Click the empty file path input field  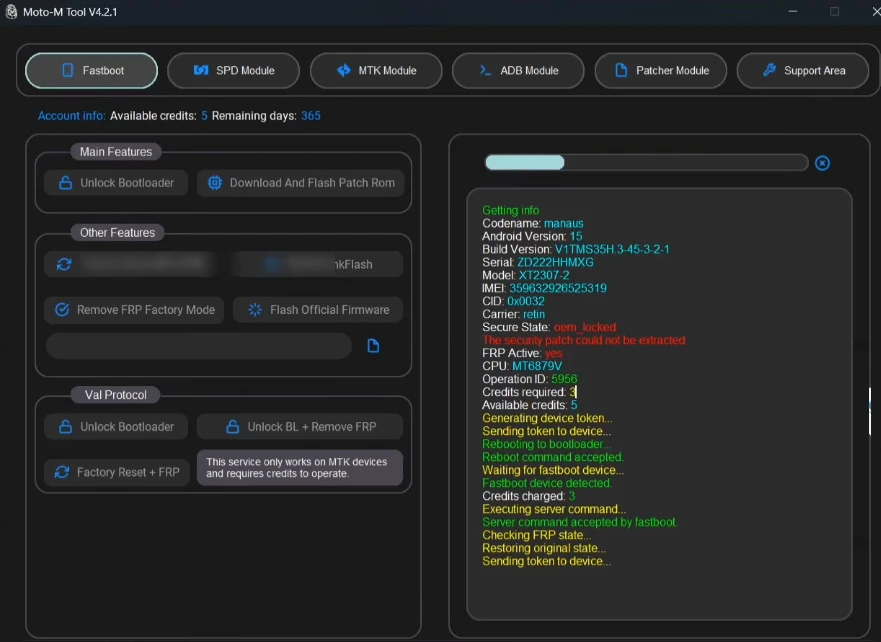pyautogui.click(x=199, y=346)
